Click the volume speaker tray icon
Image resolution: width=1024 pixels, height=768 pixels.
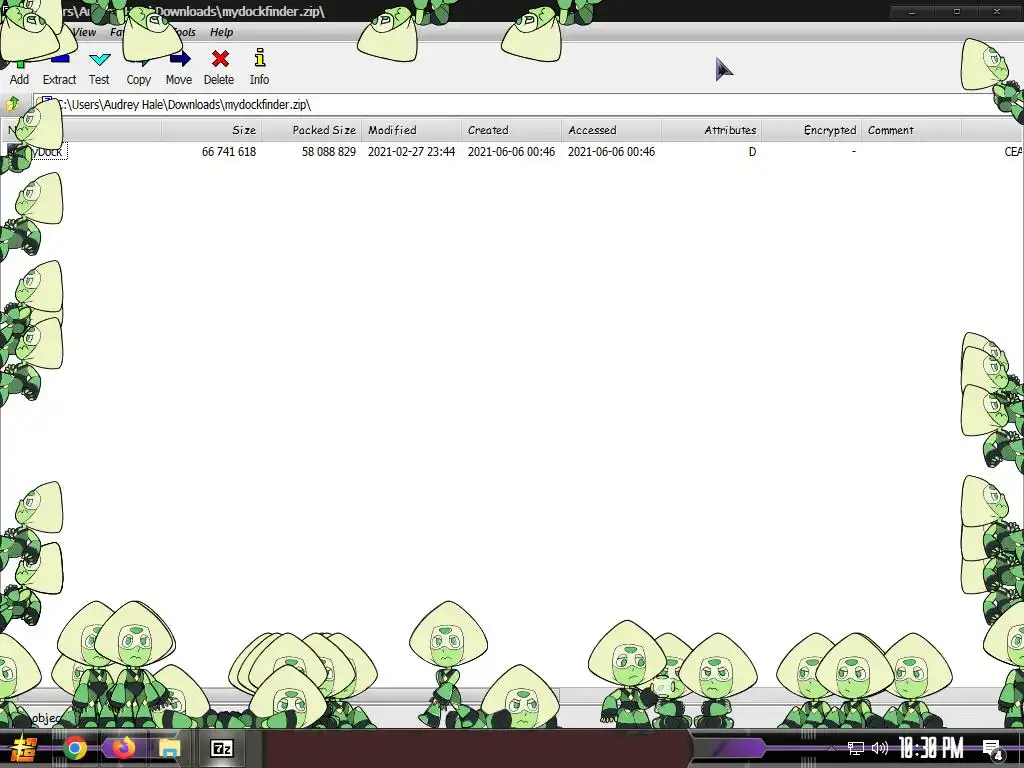[880, 748]
